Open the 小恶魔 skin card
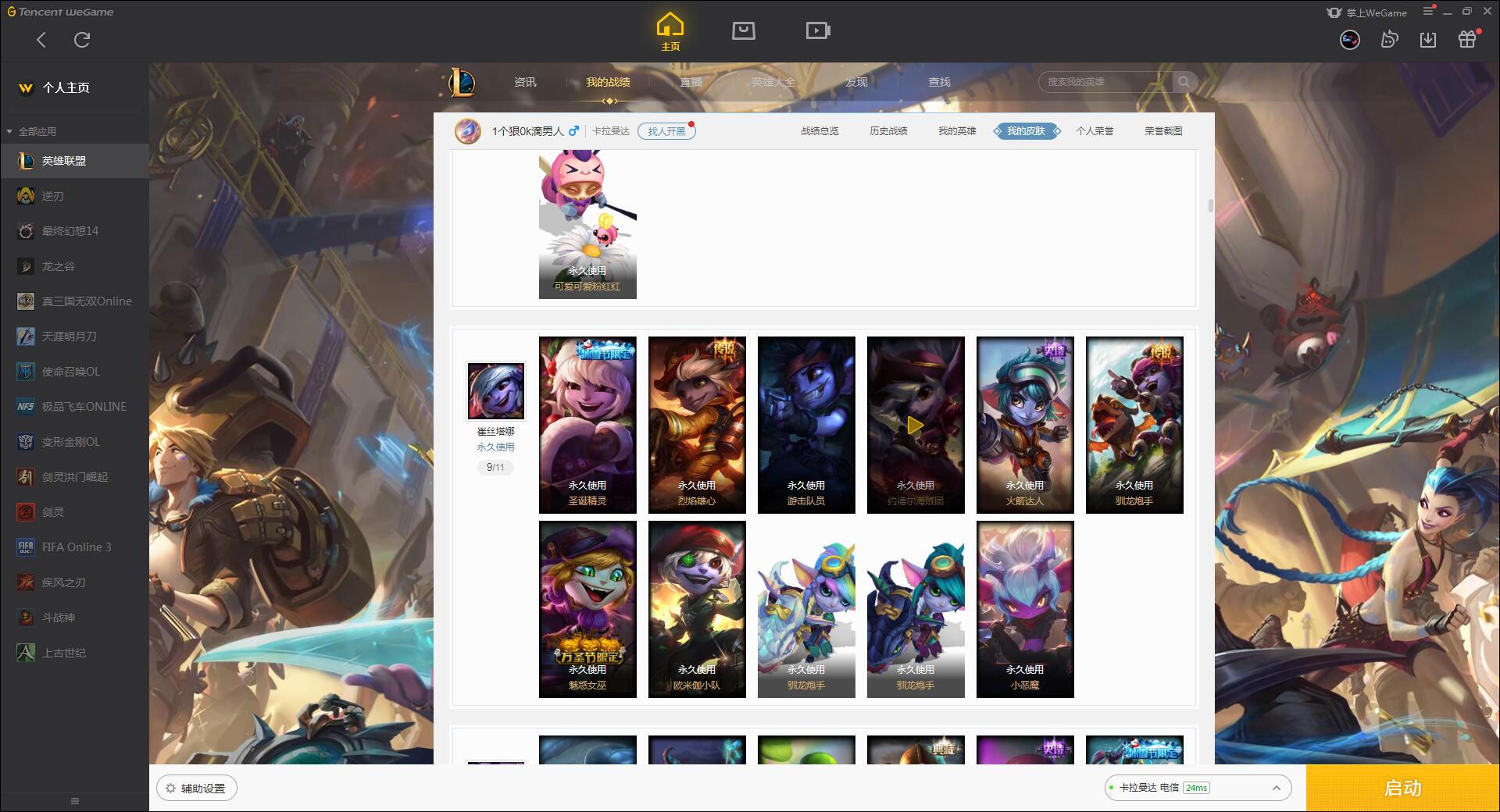The height and width of the screenshot is (812, 1500). (1025, 609)
